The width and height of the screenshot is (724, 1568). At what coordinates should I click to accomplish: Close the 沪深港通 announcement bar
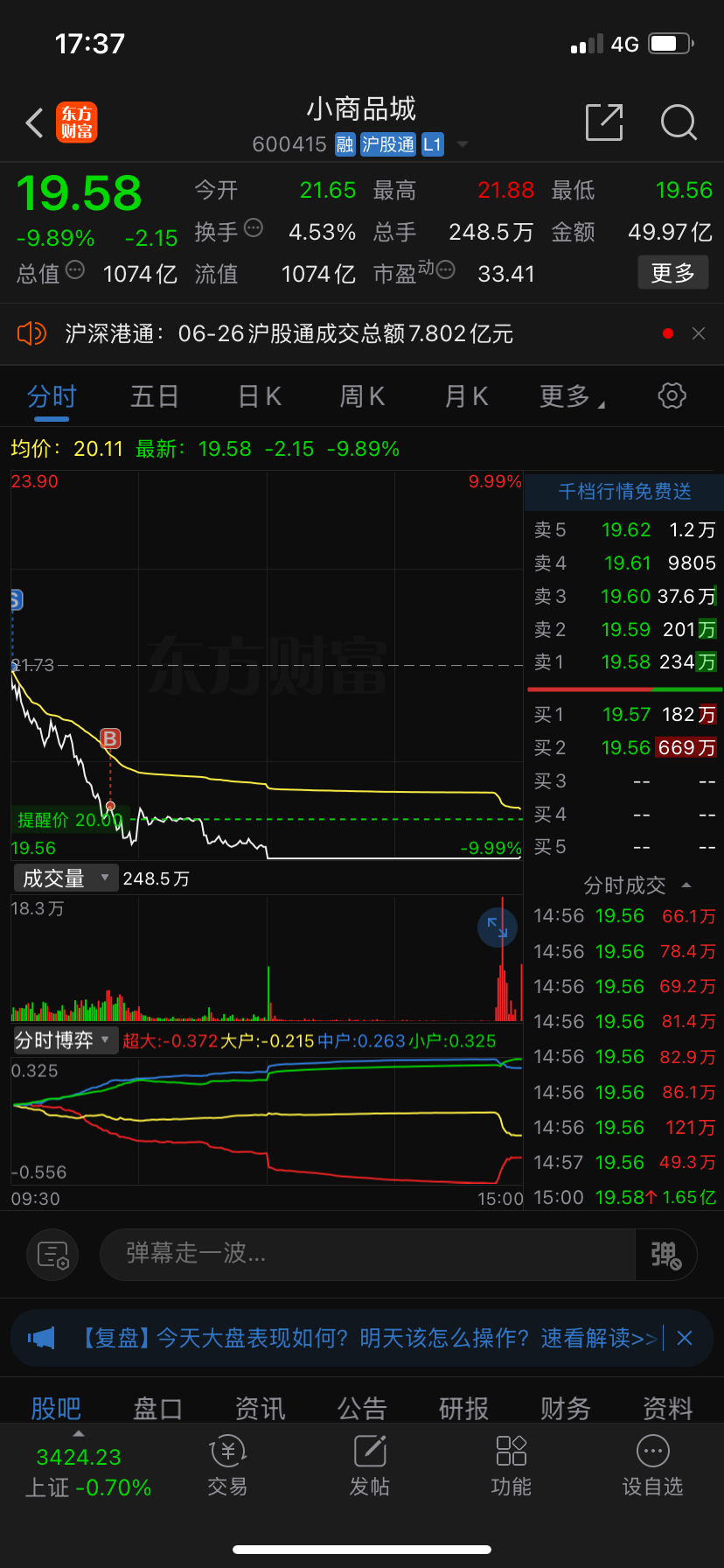pos(699,333)
